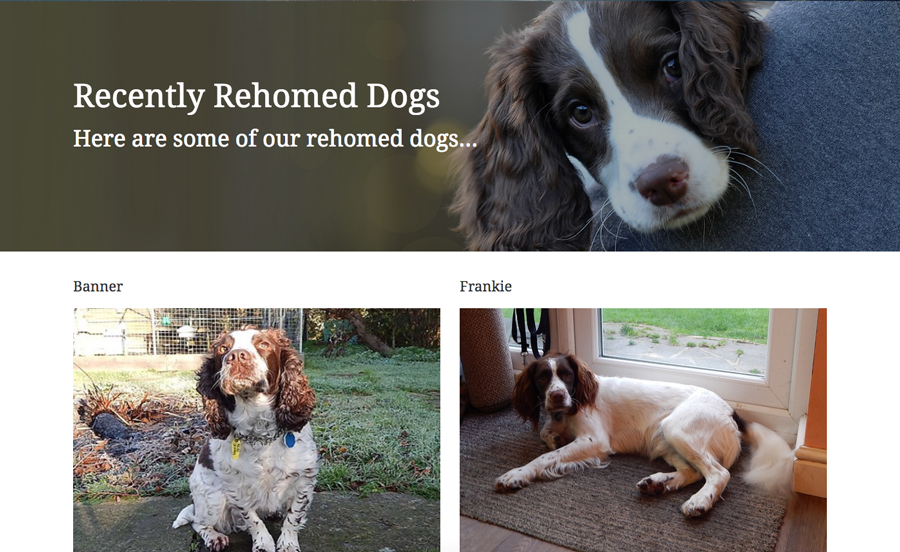The image size is (900, 552).
Task: Select the Recently Rehomed Dogs heading
Action: pos(256,96)
